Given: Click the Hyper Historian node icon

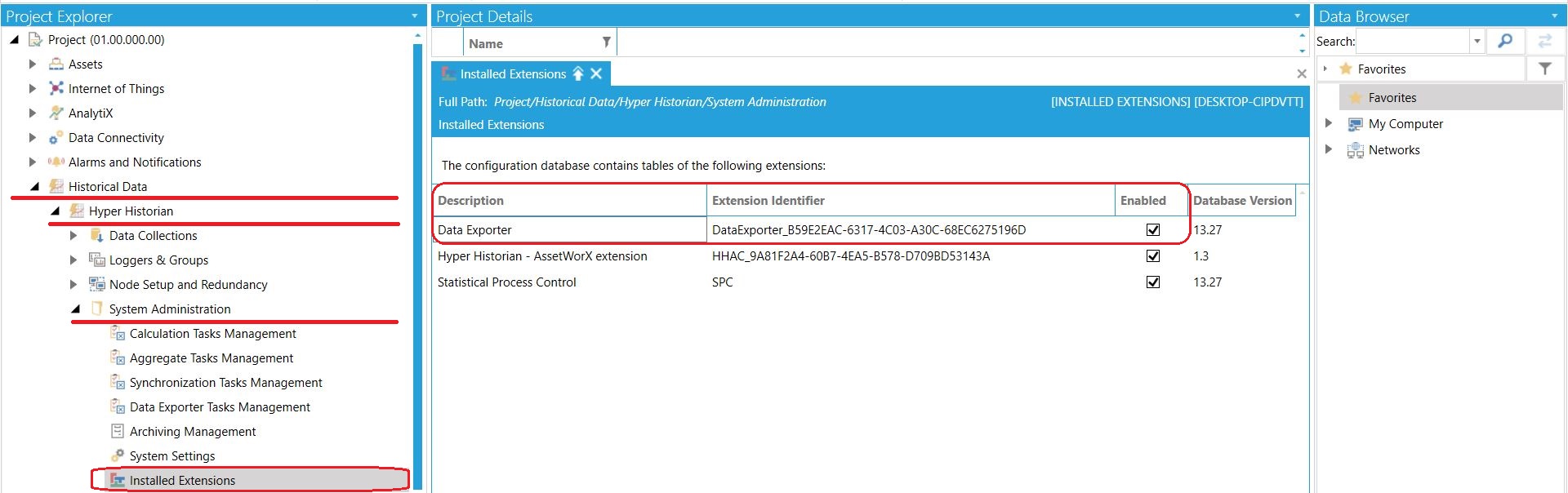Looking at the screenshot, I should 76,211.
